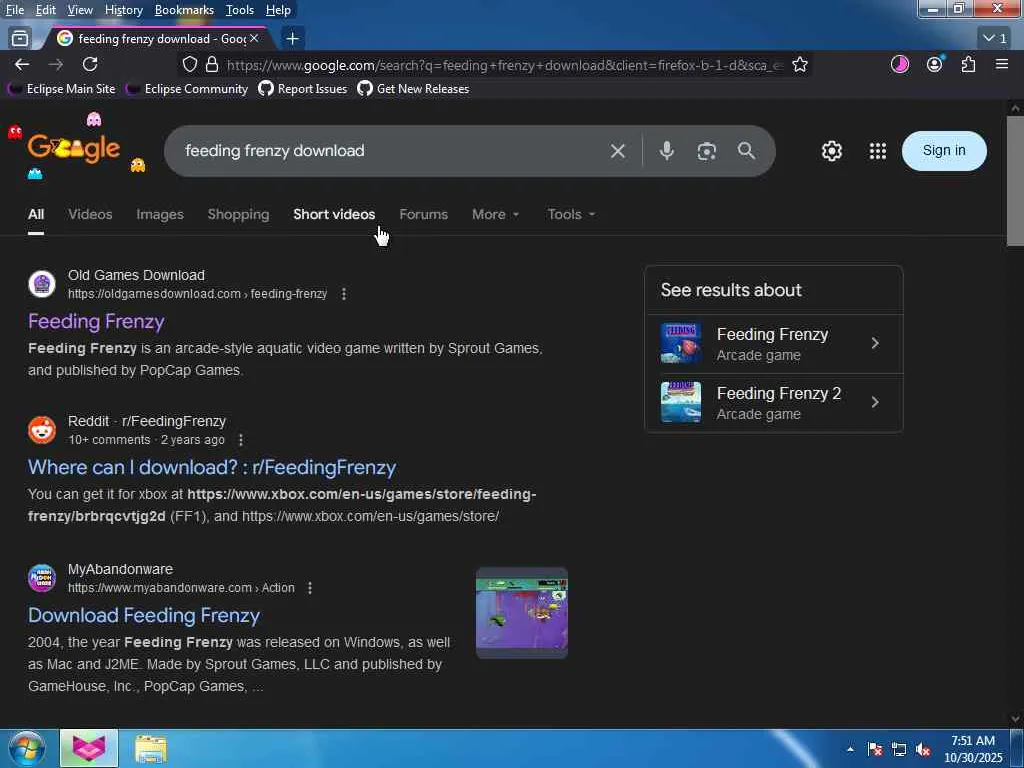Viewport: 1024px width, 768px height.
Task: Open the Tools menu in menu bar
Action: point(240,10)
